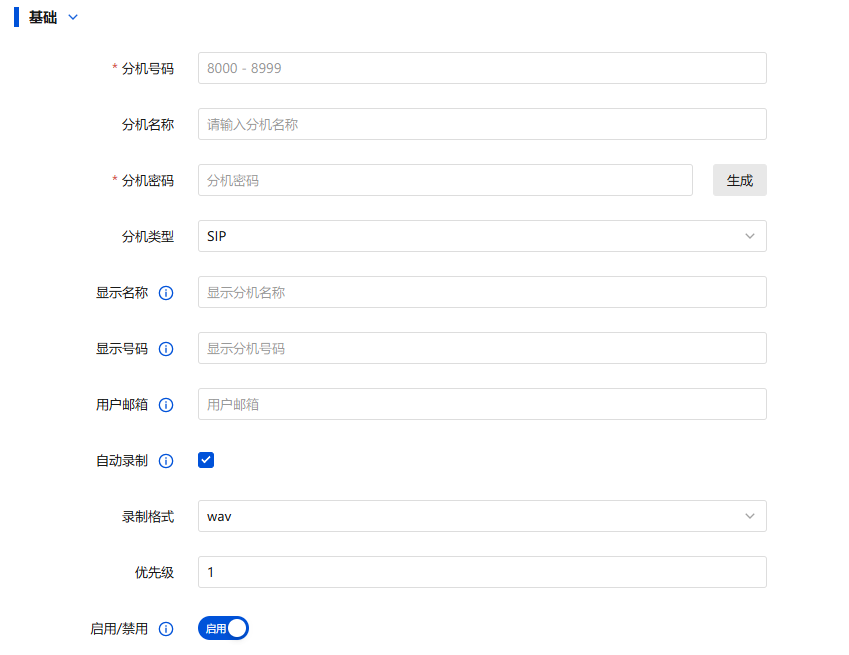Collapse the 基础 section chevron
Screen dimensions: 849x655
73,17
